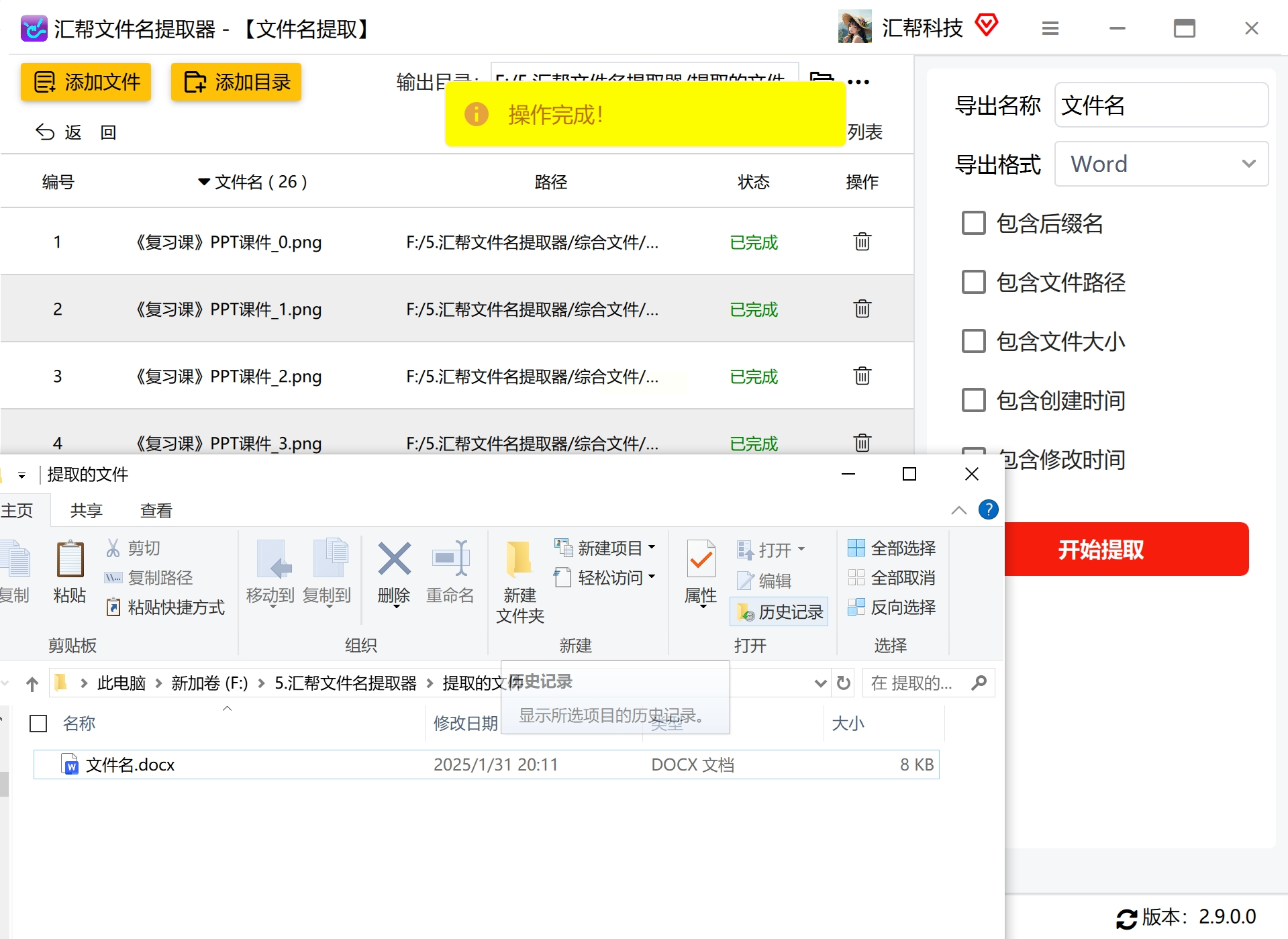The image size is (1288, 939).
Task: Delete row 1 with its trash icon
Action: click(x=862, y=242)
